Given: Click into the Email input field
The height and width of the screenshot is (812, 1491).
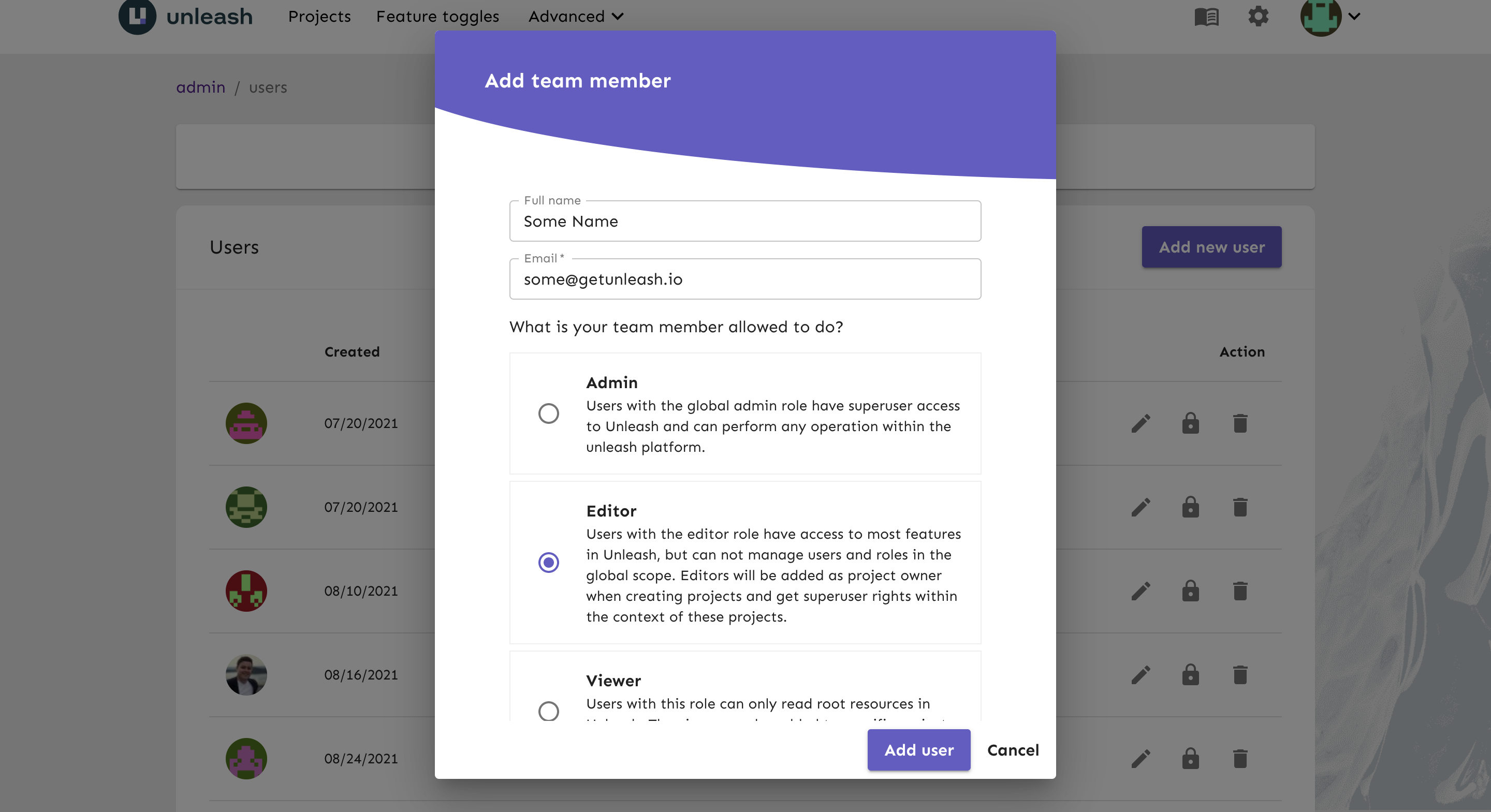Looking at the screenshot, I should pyautogui.click(x=745, y=279).
